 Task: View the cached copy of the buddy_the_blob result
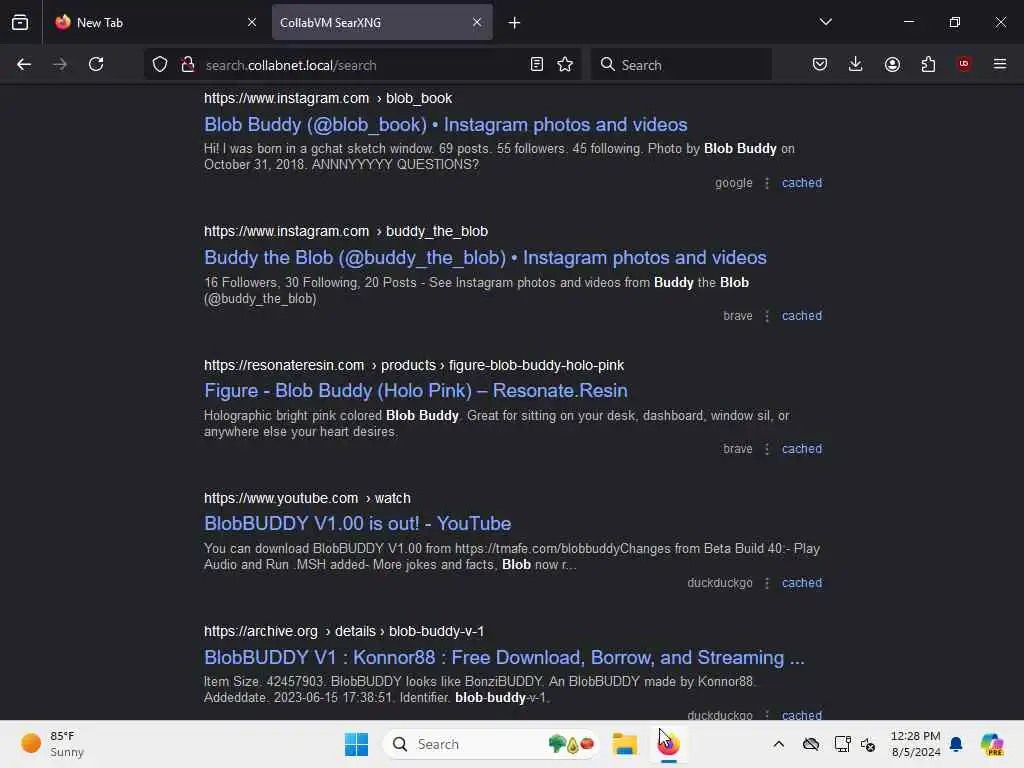(802, 316)
